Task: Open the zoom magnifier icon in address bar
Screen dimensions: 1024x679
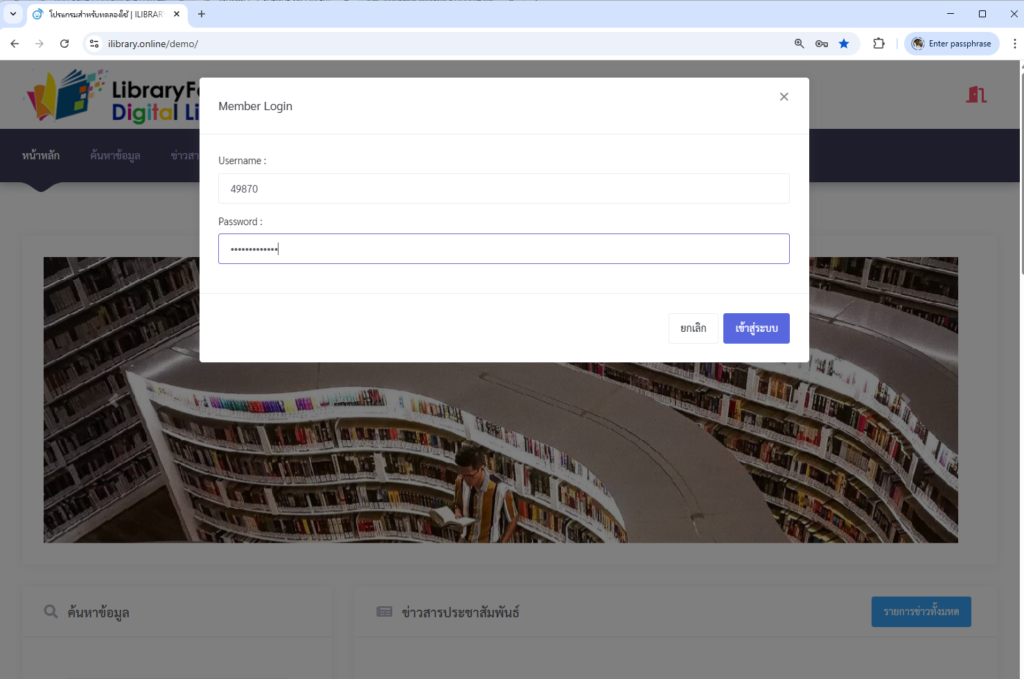Action: pos(798,44)
